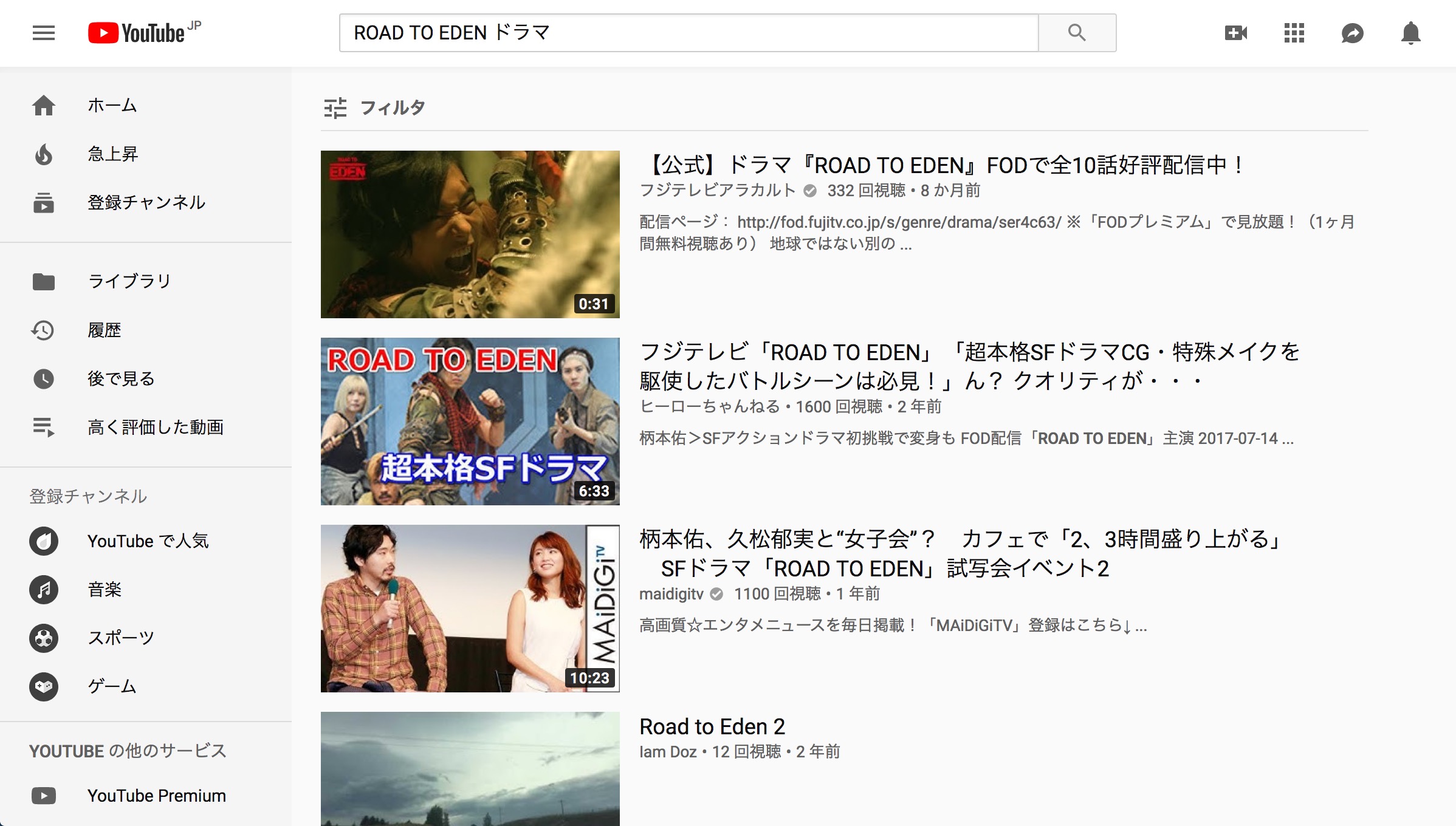Open the maidigitv channel
1456x826 pixels.
(x=671, y=594)
